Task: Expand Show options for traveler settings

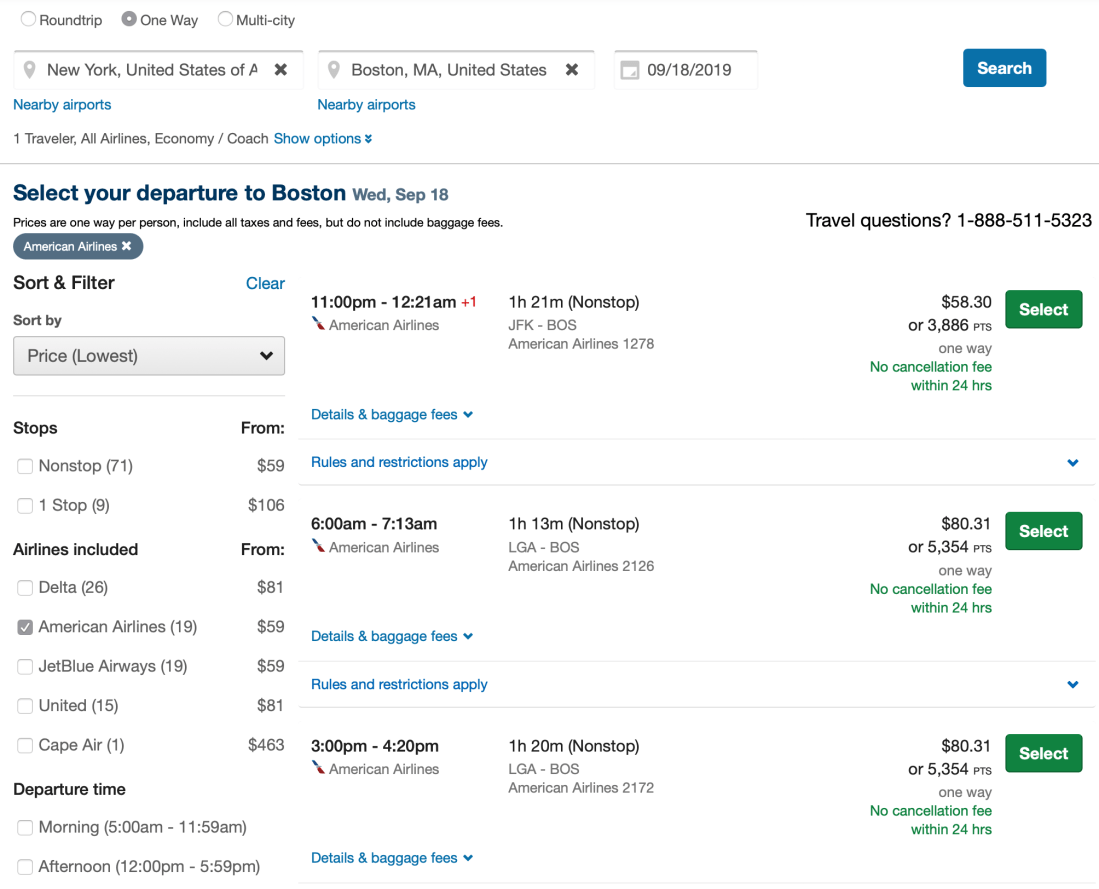Action: pos(322,139)
